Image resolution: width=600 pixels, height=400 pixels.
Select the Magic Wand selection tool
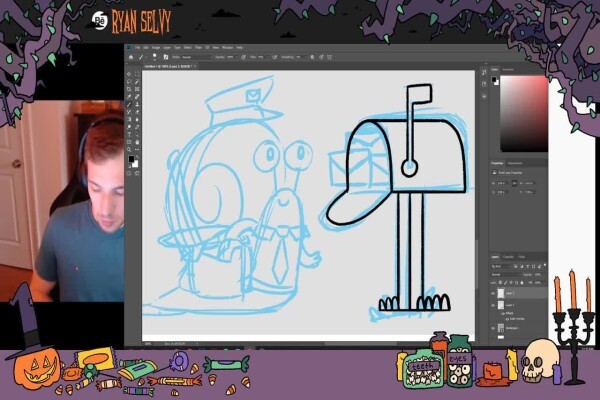(x=137, y=82)
